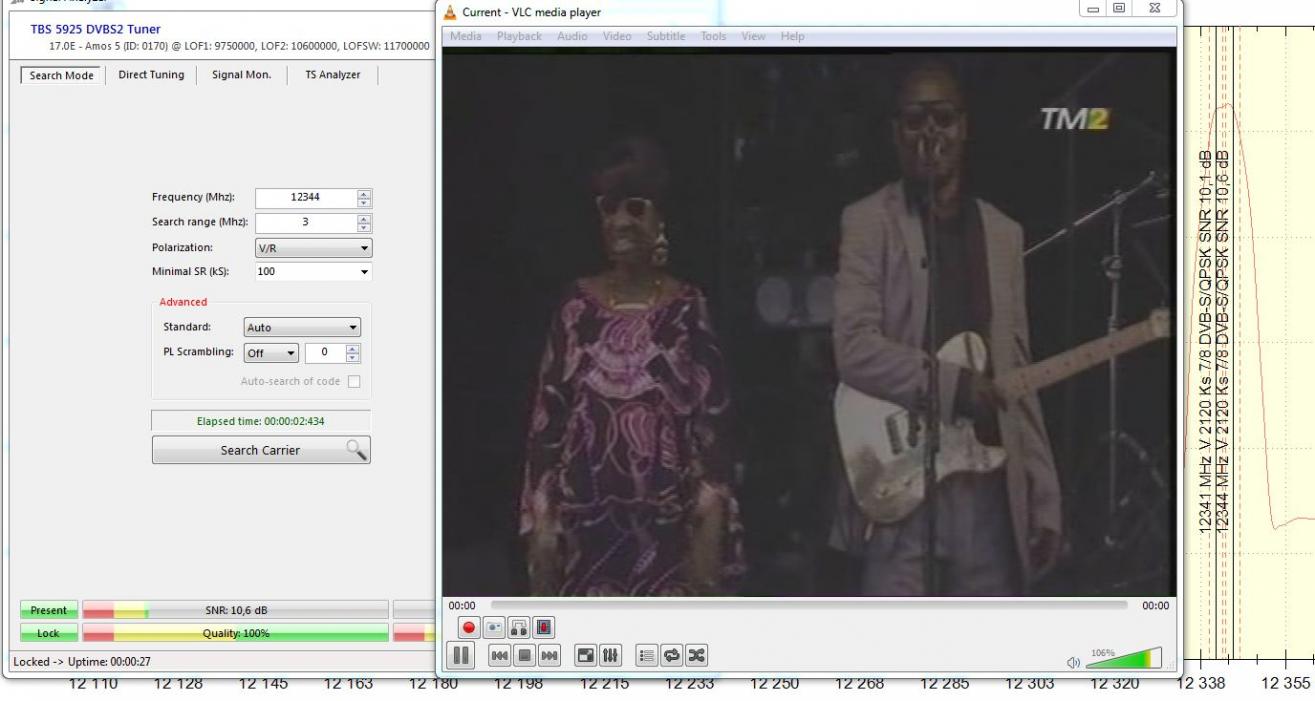Toggle VLC fullscreen mode

pyautogui.click(x=588, y=656)
